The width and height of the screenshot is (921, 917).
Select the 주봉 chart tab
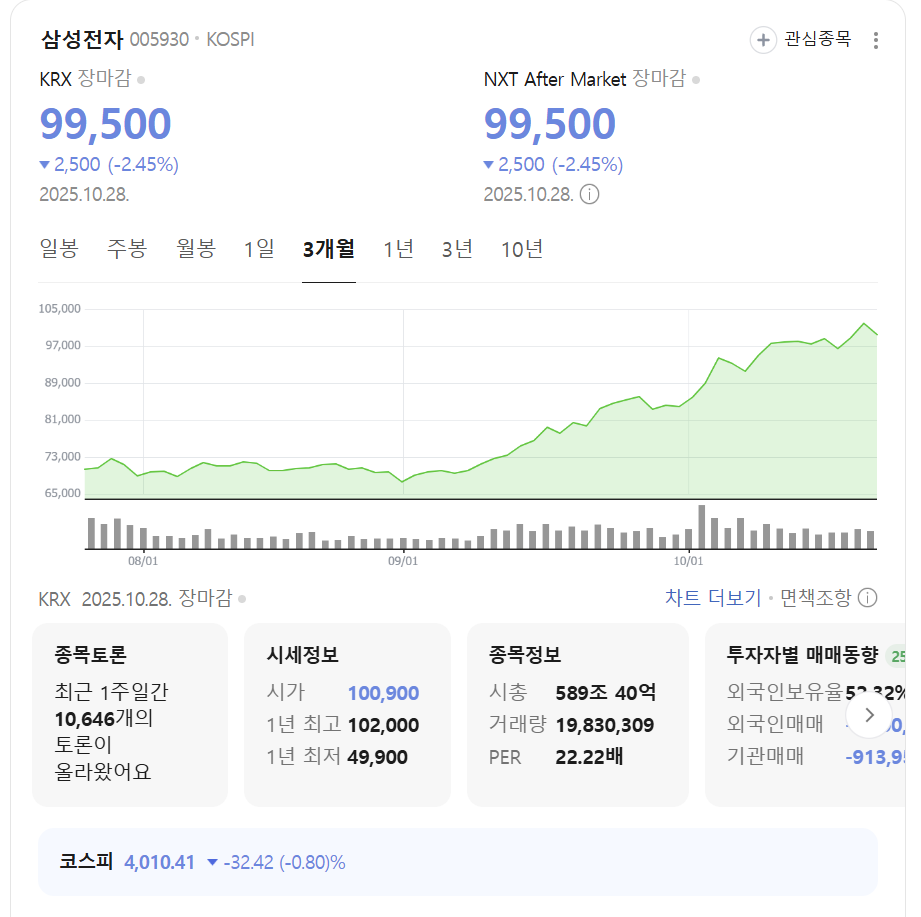pyautogui.click(x=127, y=249)
